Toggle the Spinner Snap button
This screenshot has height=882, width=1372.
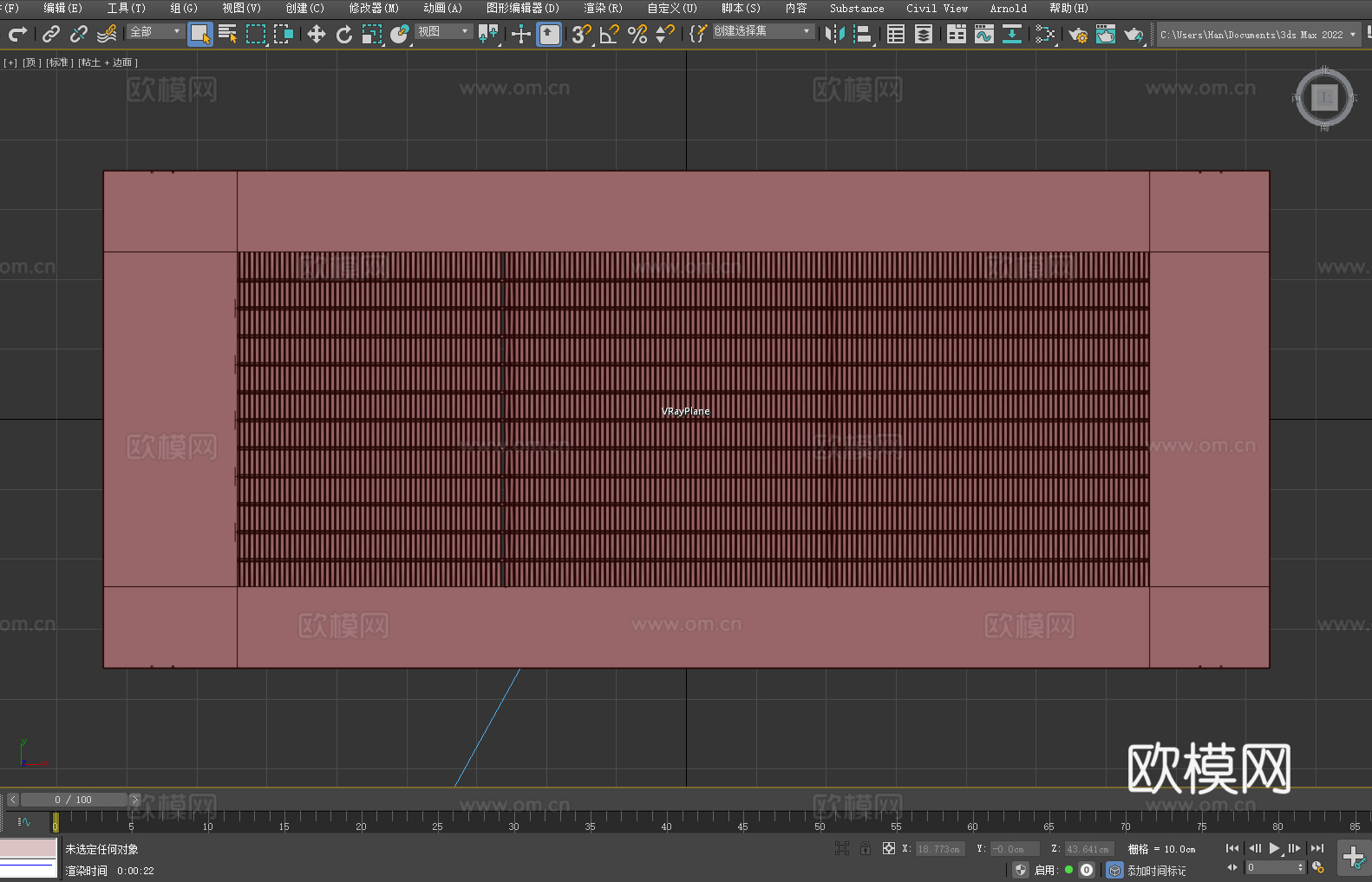[665, 34]
